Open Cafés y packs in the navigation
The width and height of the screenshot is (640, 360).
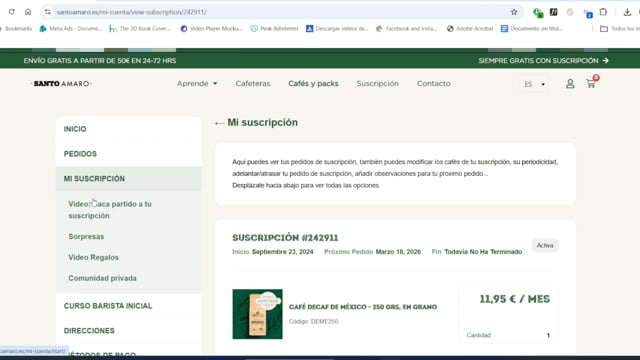(313, 84)
